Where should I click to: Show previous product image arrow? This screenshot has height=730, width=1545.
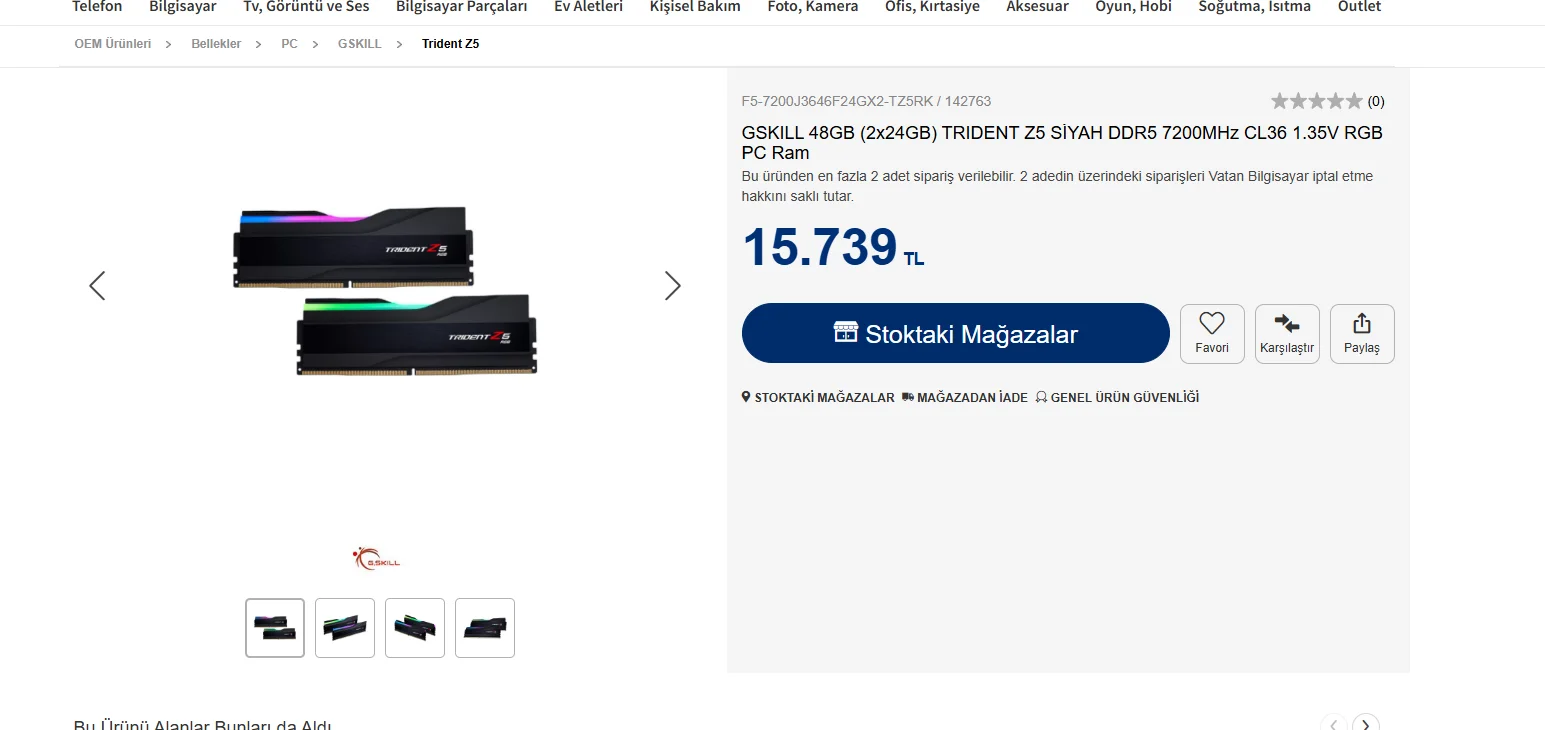pyautogui.click(x=97, y=286)
